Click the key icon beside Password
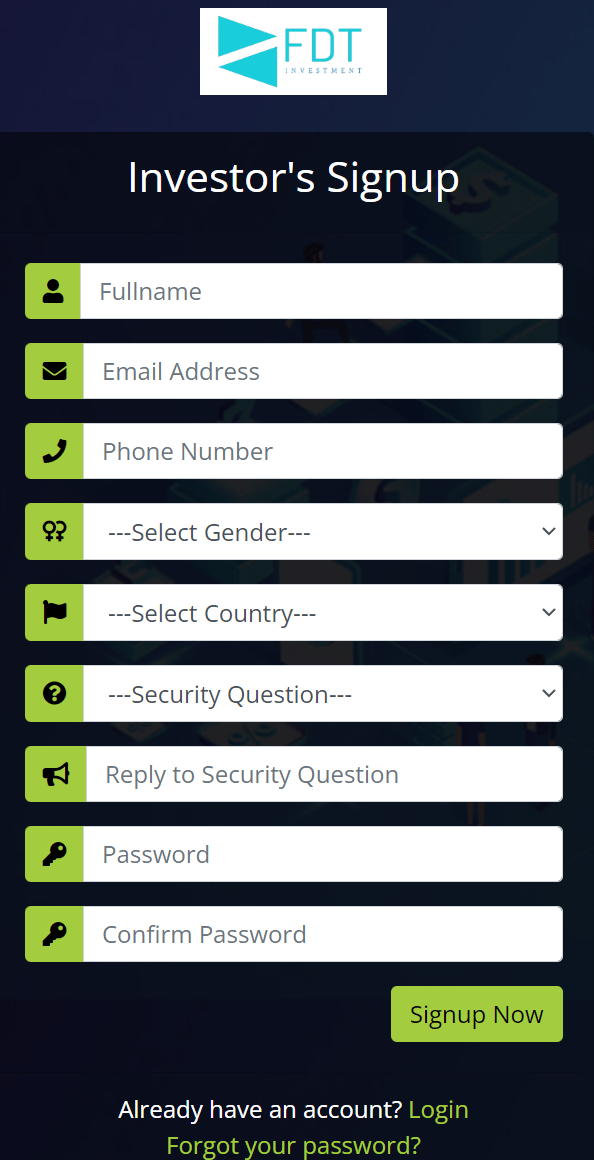 point(55,854)
